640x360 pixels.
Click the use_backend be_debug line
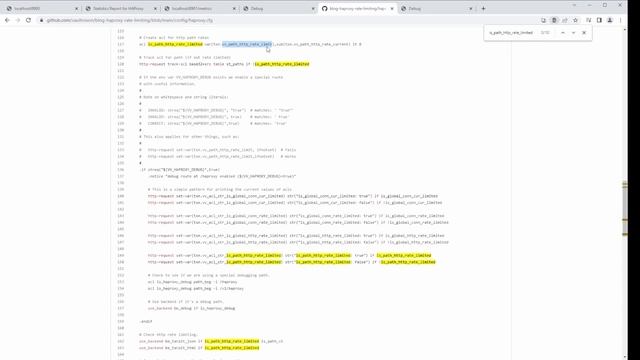pyautogui.click(x=191, y=308)
